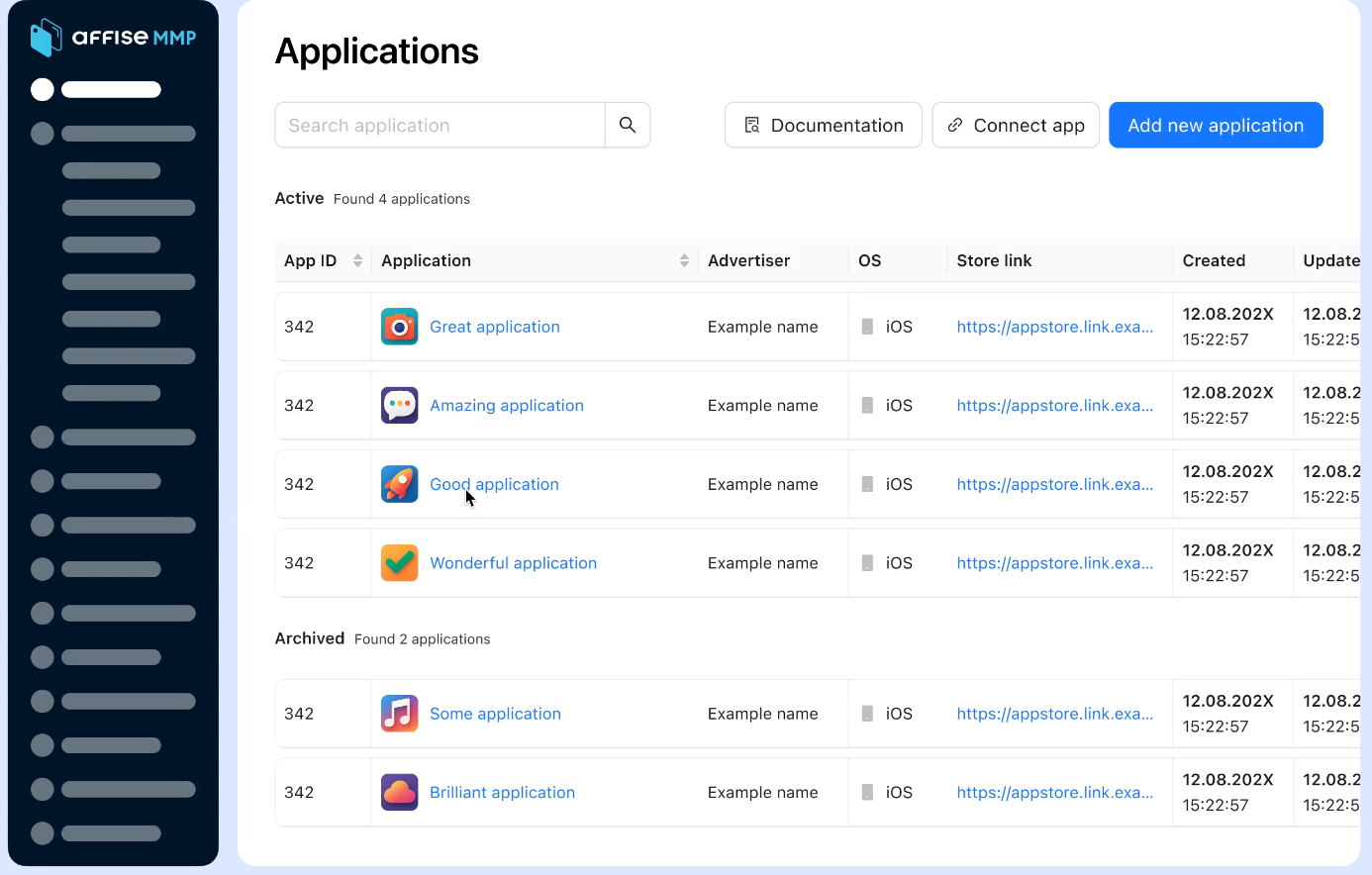The image size is (1372, 875).
Task: Click iOS device icon in Good application row
Action: (x=867, y=484)
